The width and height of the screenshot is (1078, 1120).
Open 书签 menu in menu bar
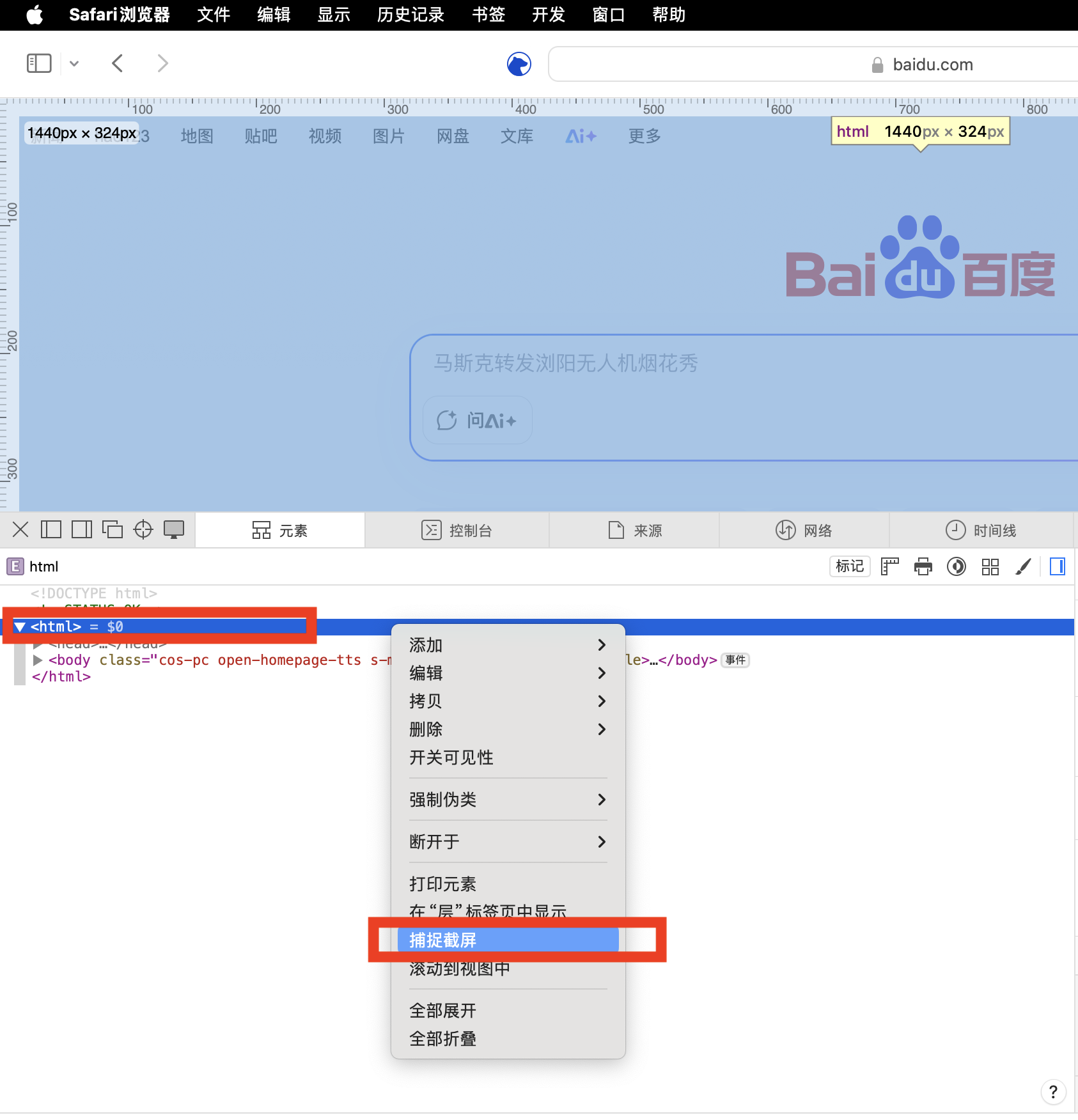tap(488, 14)
